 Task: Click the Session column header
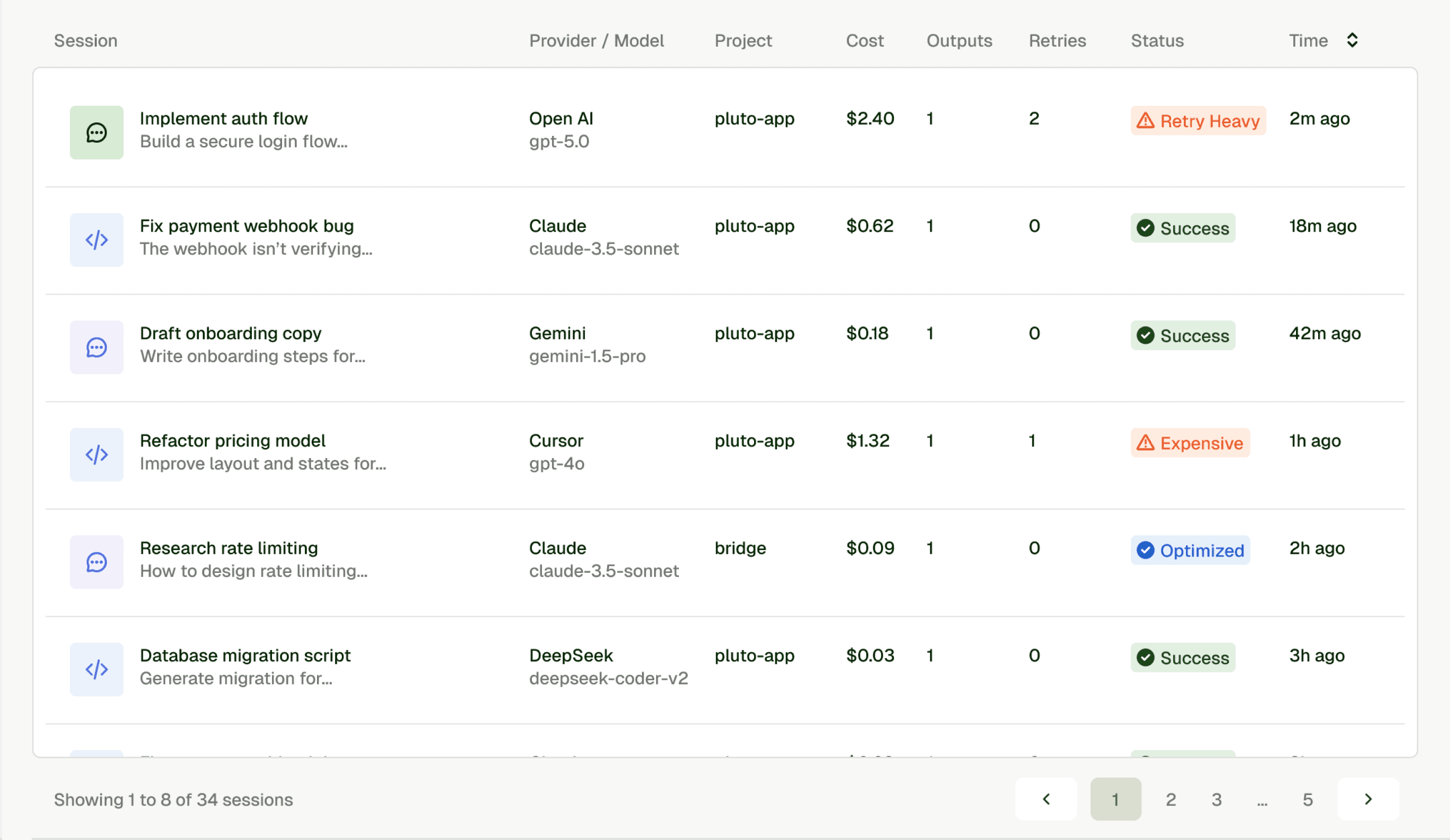click(86, 41)
